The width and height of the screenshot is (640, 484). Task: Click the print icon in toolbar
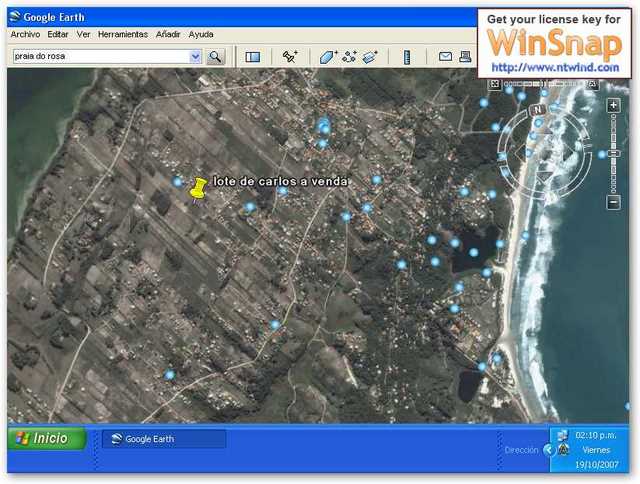pyautogui.click(x=465, y=56)
